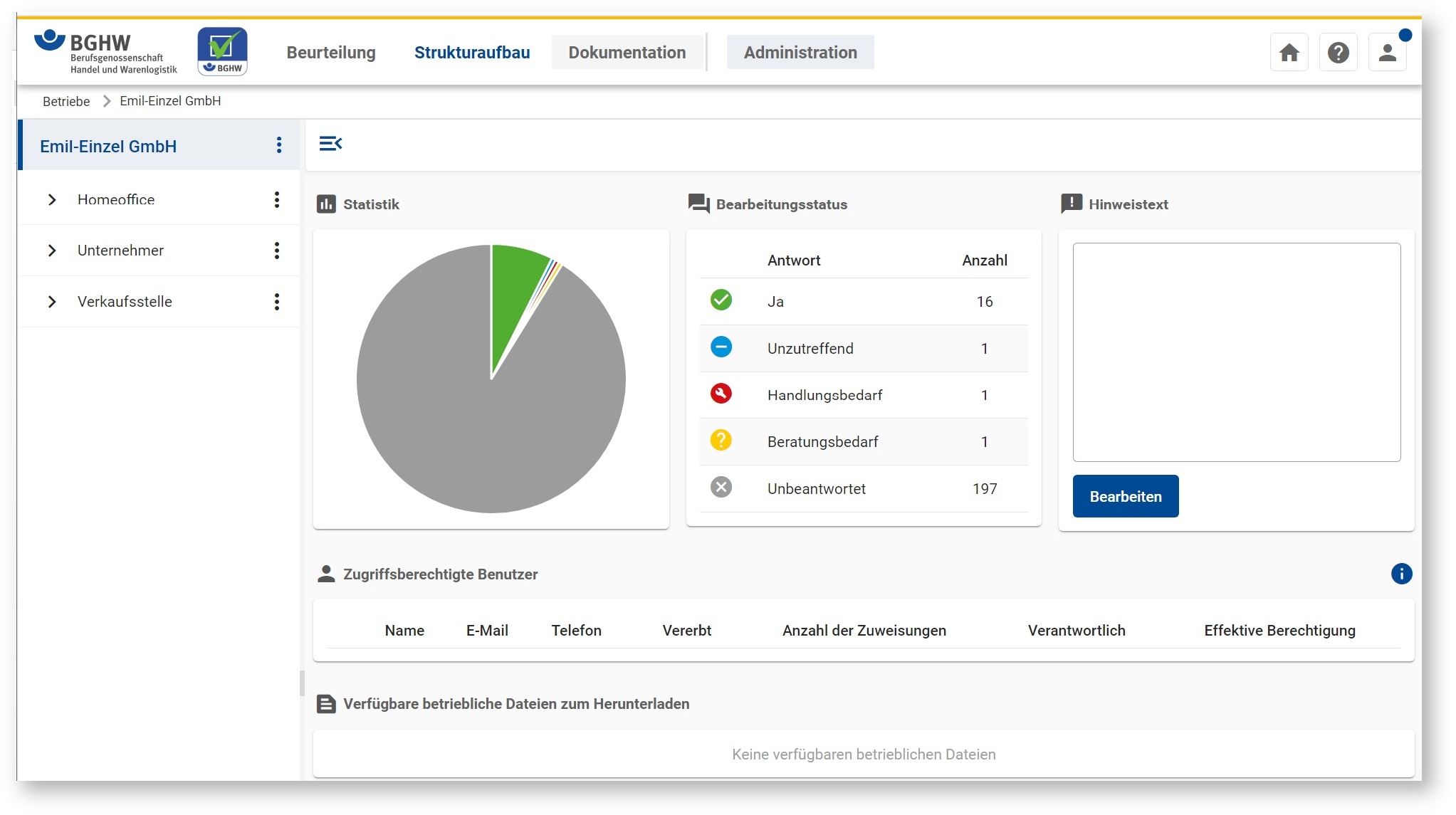Expand the Unternehmer tree node
Screen dimensions: 1456x815
tap(52, 251)
